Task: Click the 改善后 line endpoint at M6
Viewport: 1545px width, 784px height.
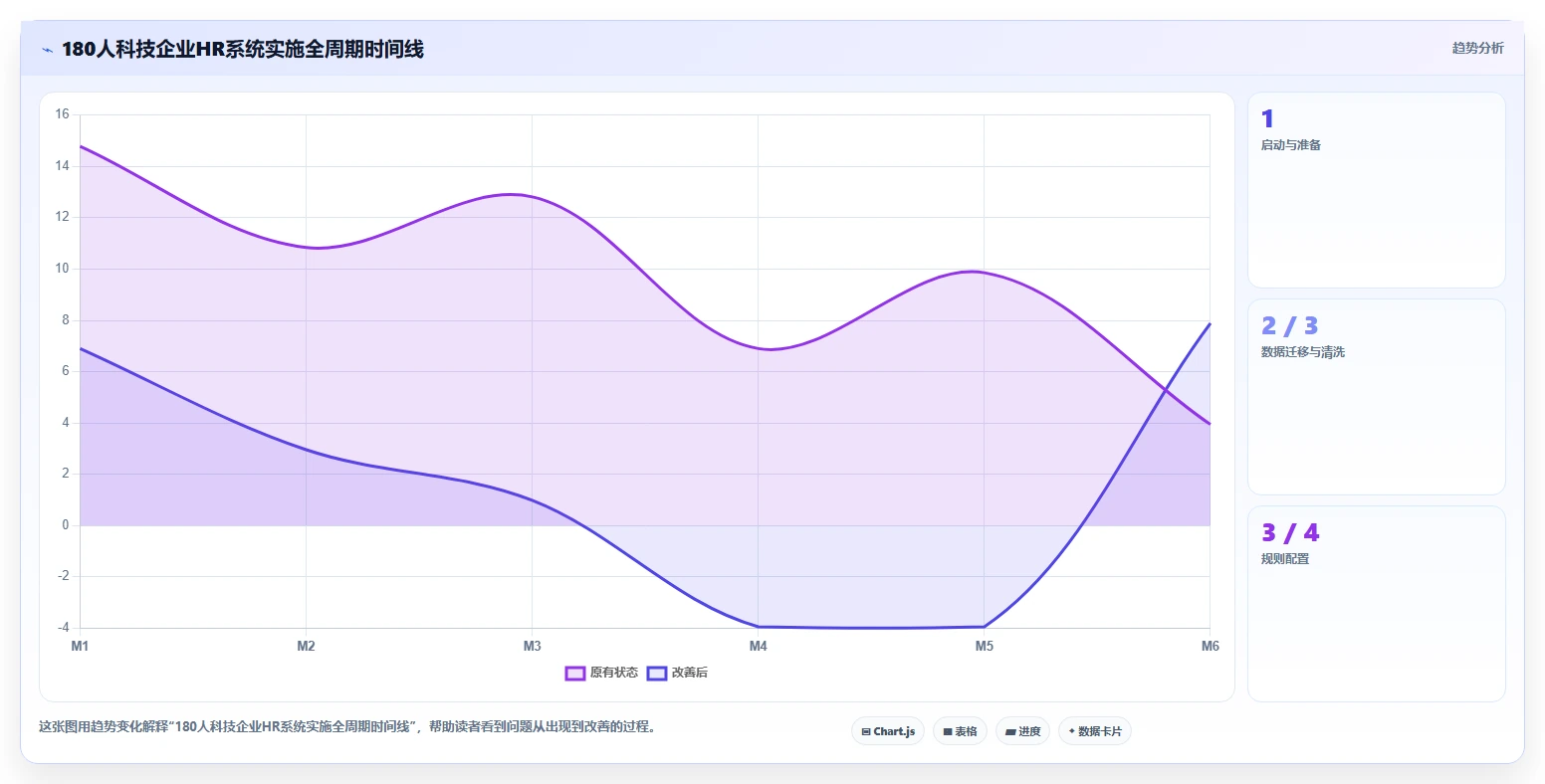Action: [x=1210, y=323]
